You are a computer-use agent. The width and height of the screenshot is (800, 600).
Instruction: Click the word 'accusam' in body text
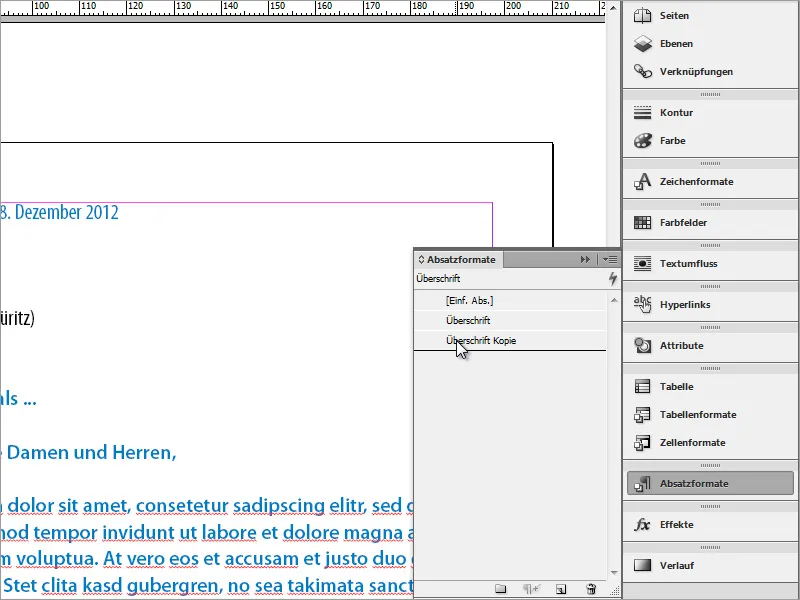click(262, 559)
